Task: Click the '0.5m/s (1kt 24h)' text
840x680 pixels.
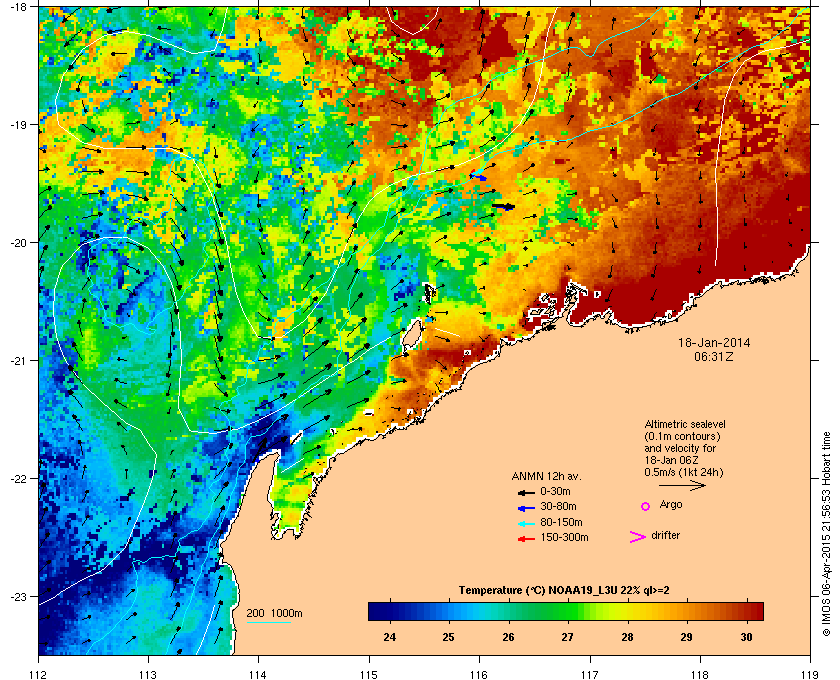Action: pos(684,473)
